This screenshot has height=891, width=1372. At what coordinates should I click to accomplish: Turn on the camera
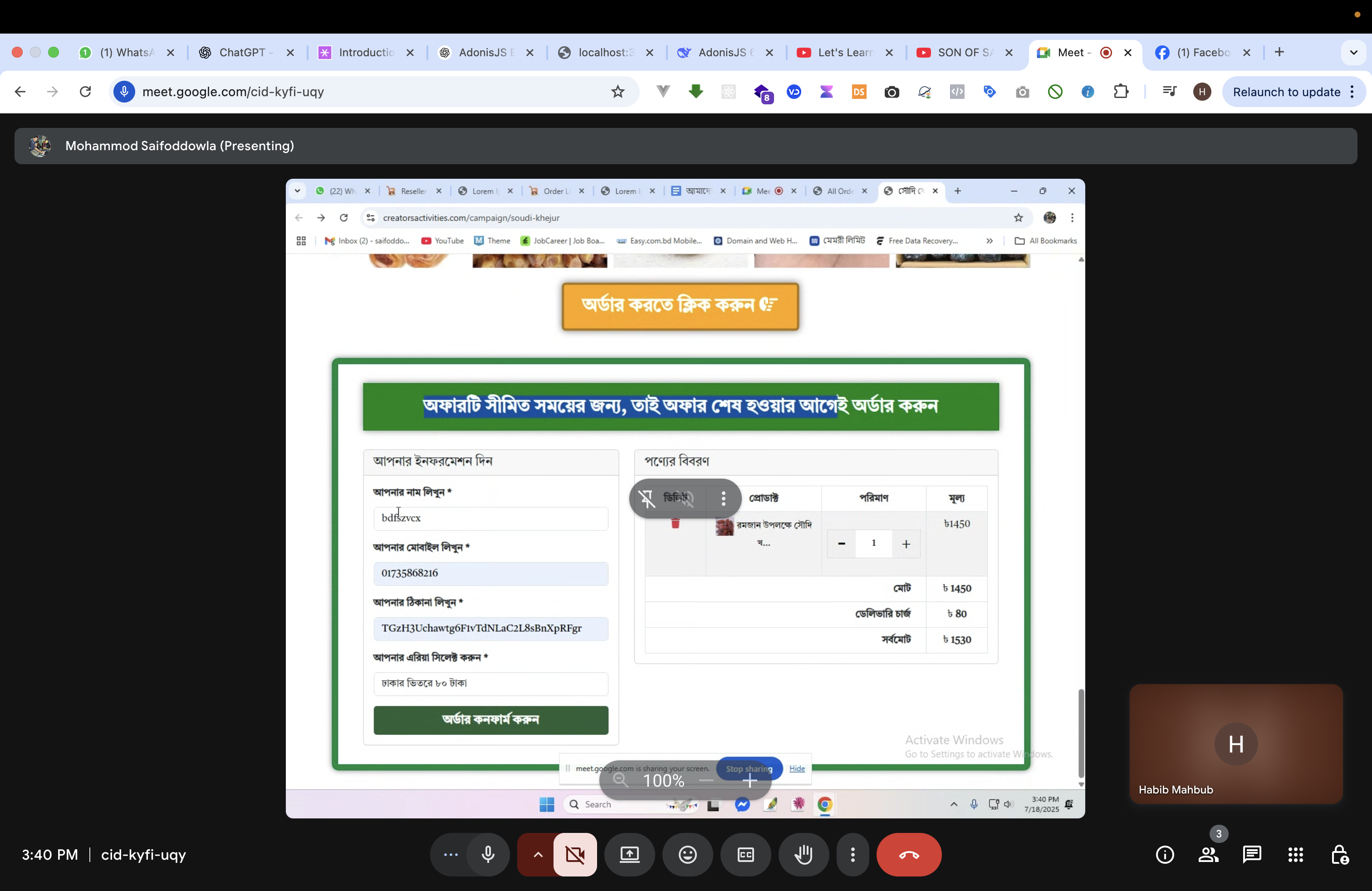[575, 855]
